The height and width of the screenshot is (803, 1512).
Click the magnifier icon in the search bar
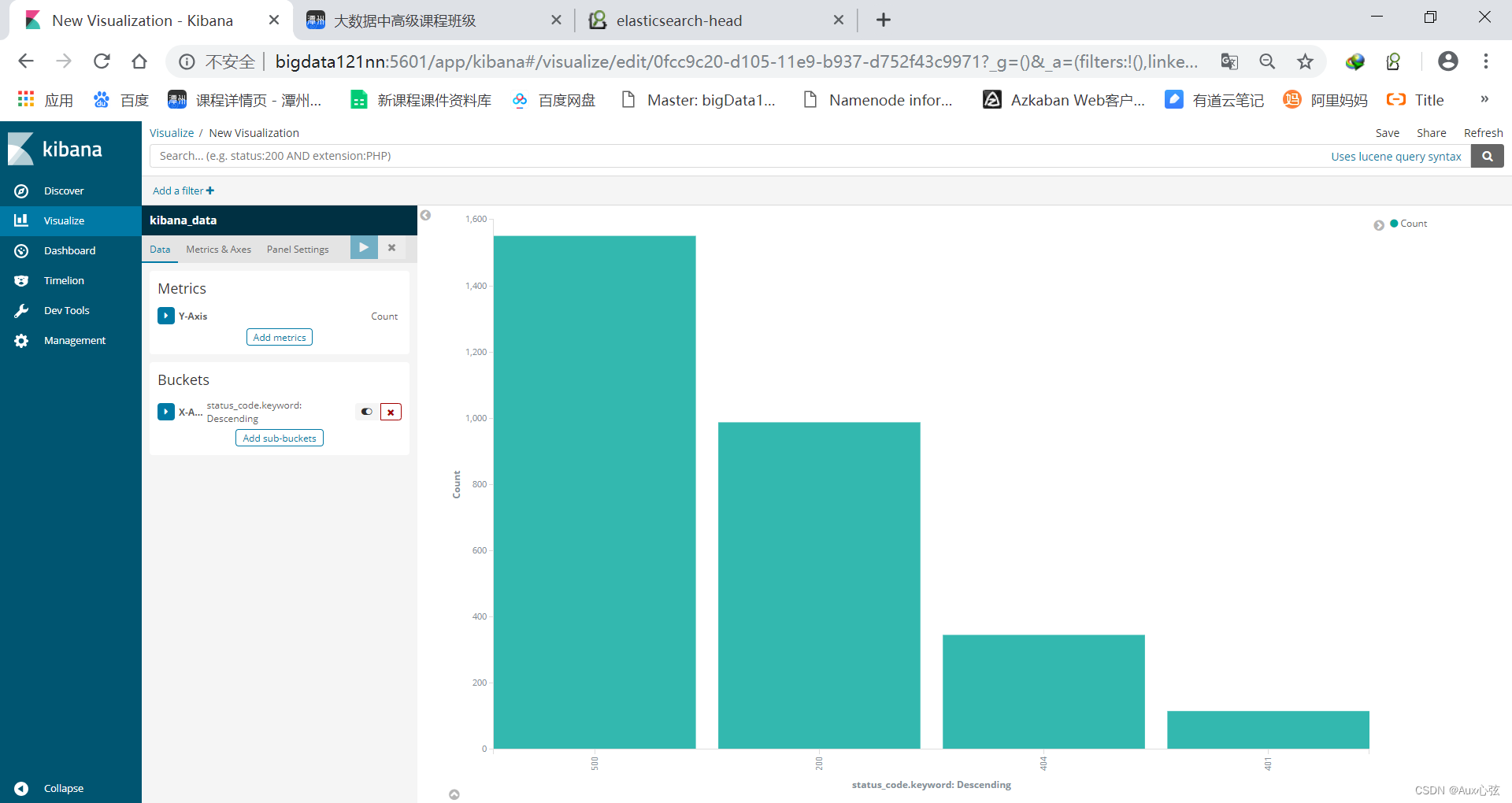point(1487,156)
